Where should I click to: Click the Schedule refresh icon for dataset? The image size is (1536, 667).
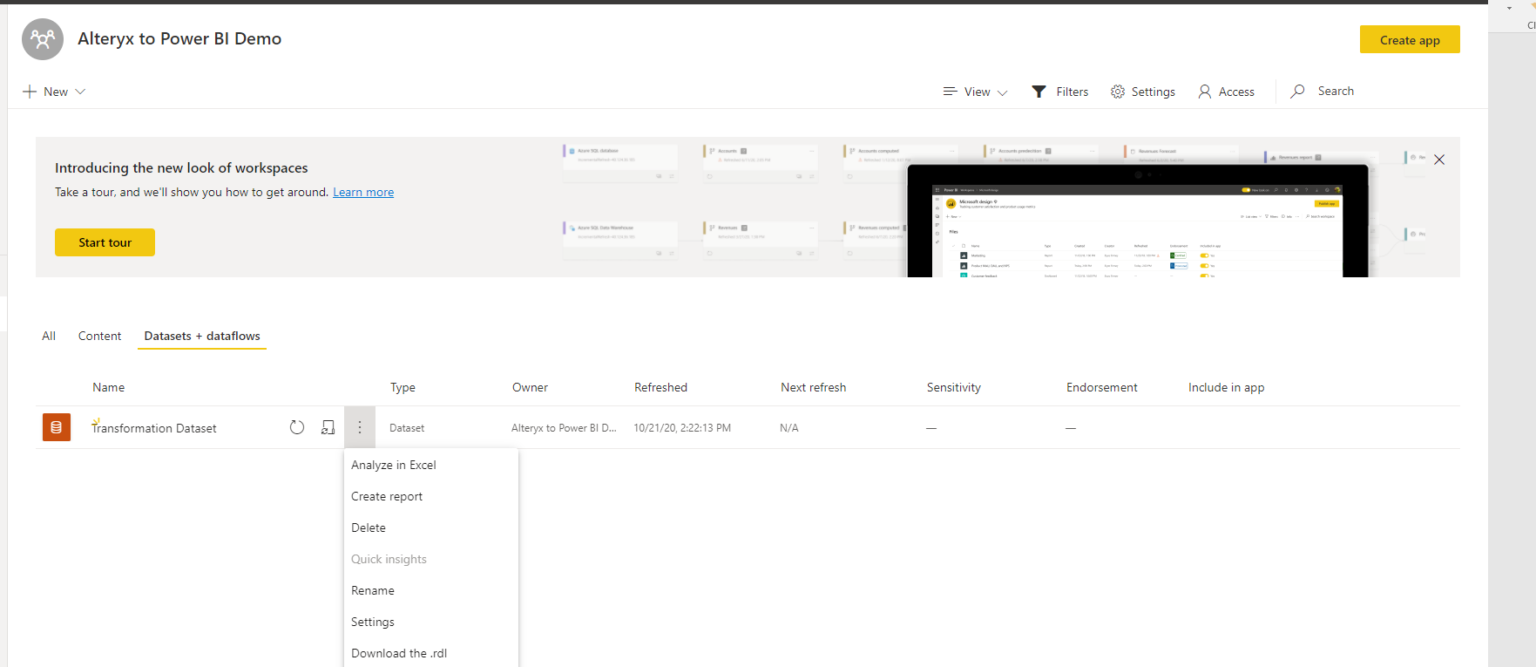click(328, 428)
